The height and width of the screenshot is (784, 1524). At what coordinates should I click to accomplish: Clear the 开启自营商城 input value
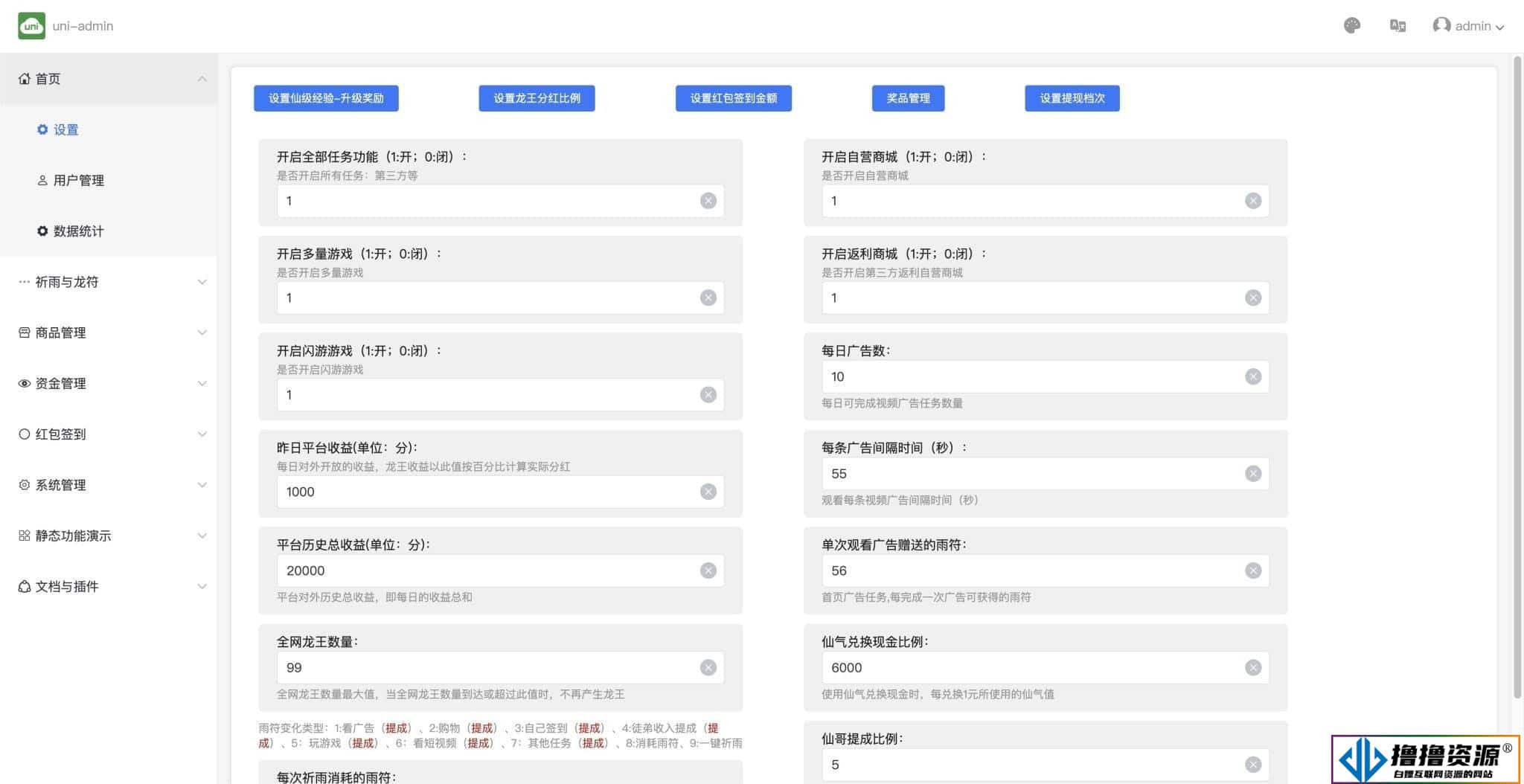(x=1253, y=201)
